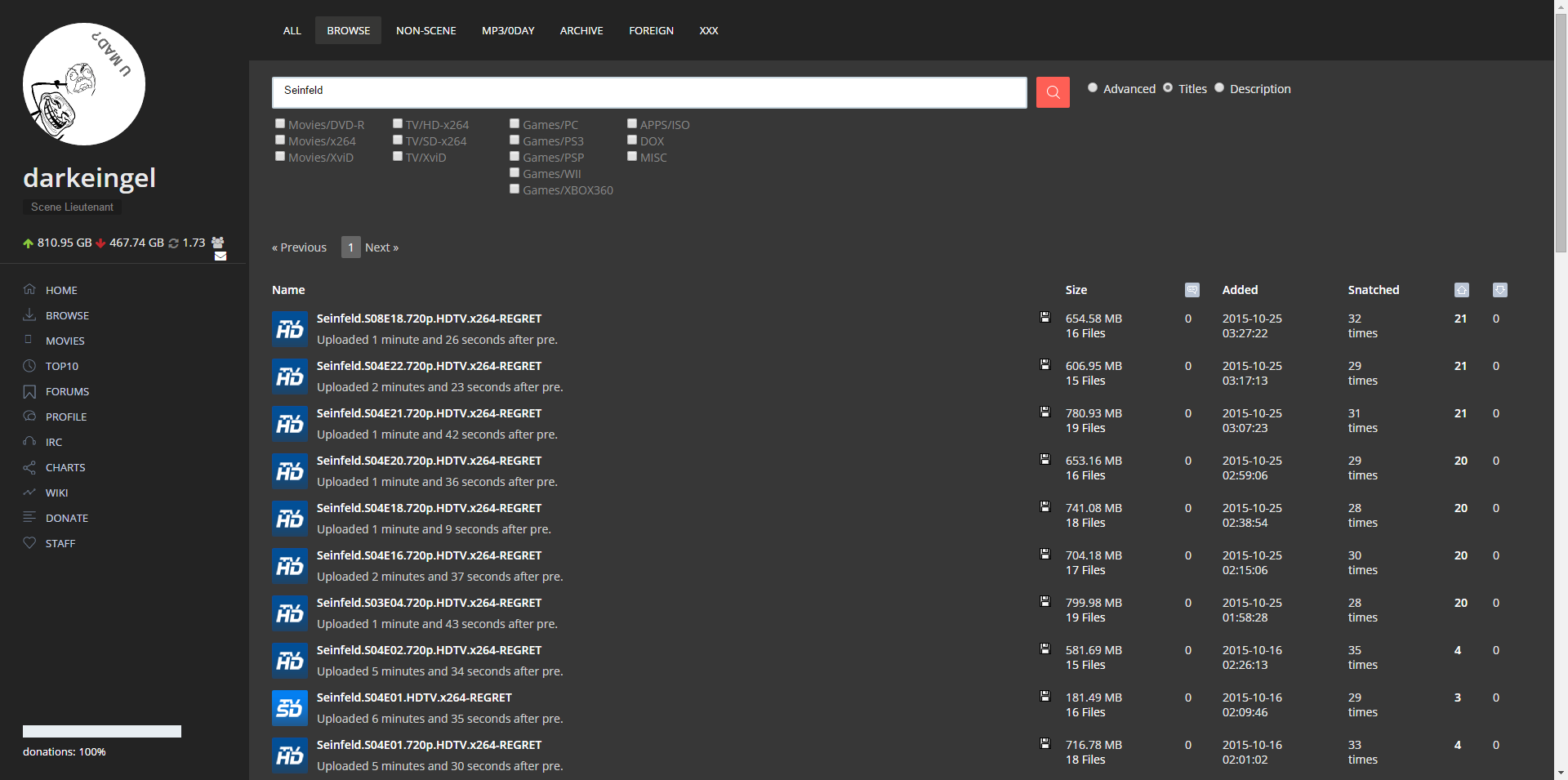Switch to the NON-SCENE tab
This screenshot has height=780, width=1568.
coord(426,30)
